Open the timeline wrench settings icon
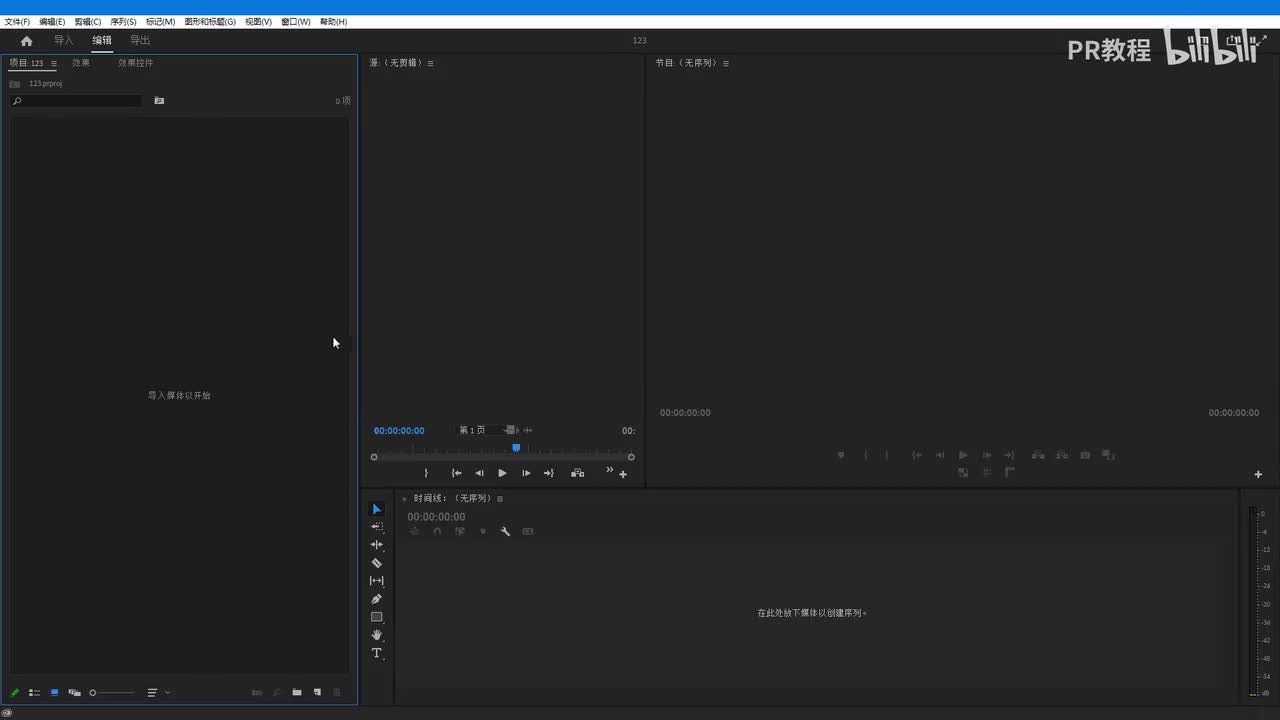1280x720 pixels. pyautogui.click(x=505, y=532)
